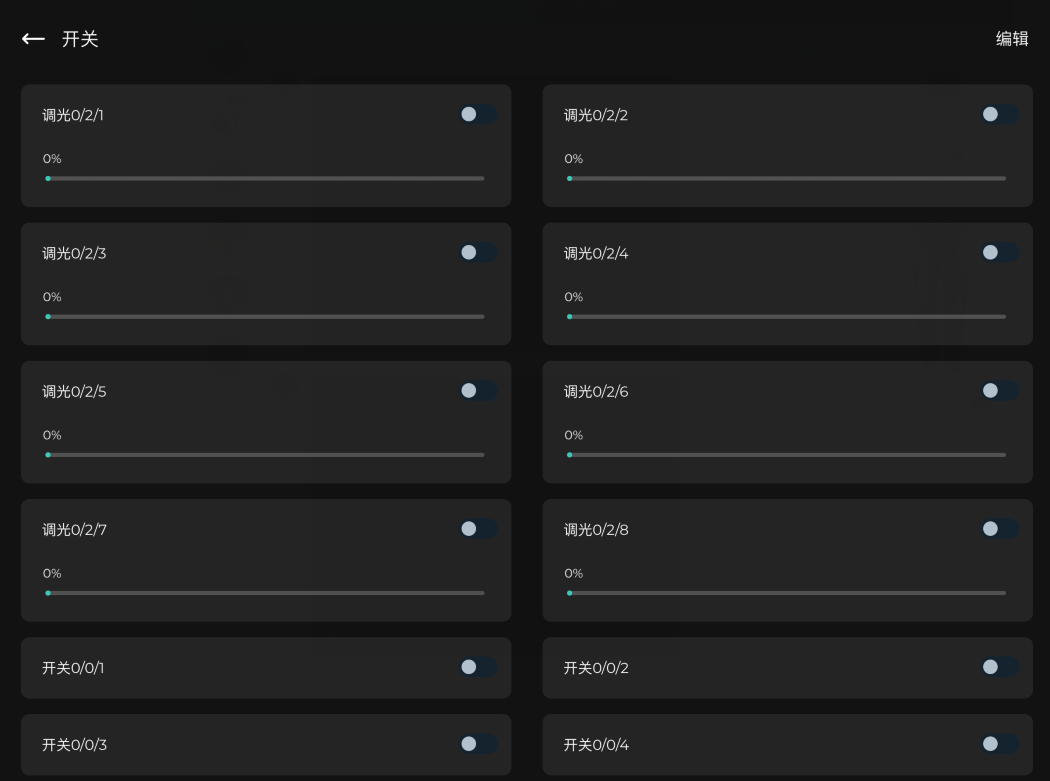Toggle the 调光0/2/5 switch
Viewport: 1050px width, 781px height.
(x=478, y=391)
